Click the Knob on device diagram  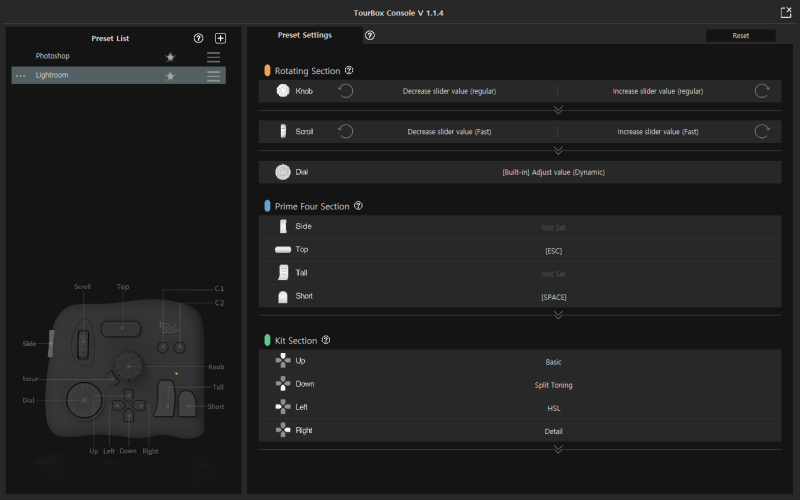click(128, 366)
